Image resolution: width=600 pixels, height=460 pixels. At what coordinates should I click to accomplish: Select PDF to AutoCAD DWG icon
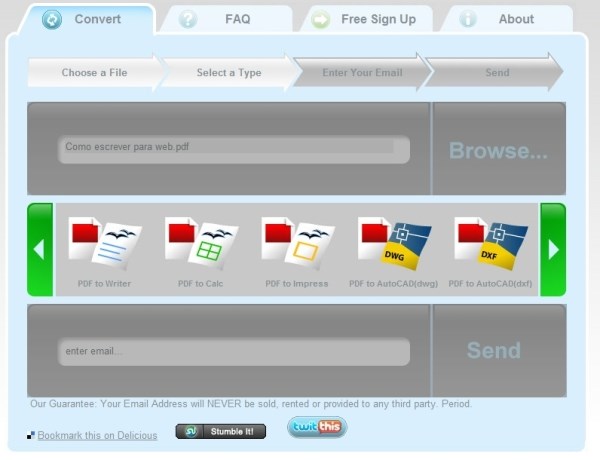[394, 244]
